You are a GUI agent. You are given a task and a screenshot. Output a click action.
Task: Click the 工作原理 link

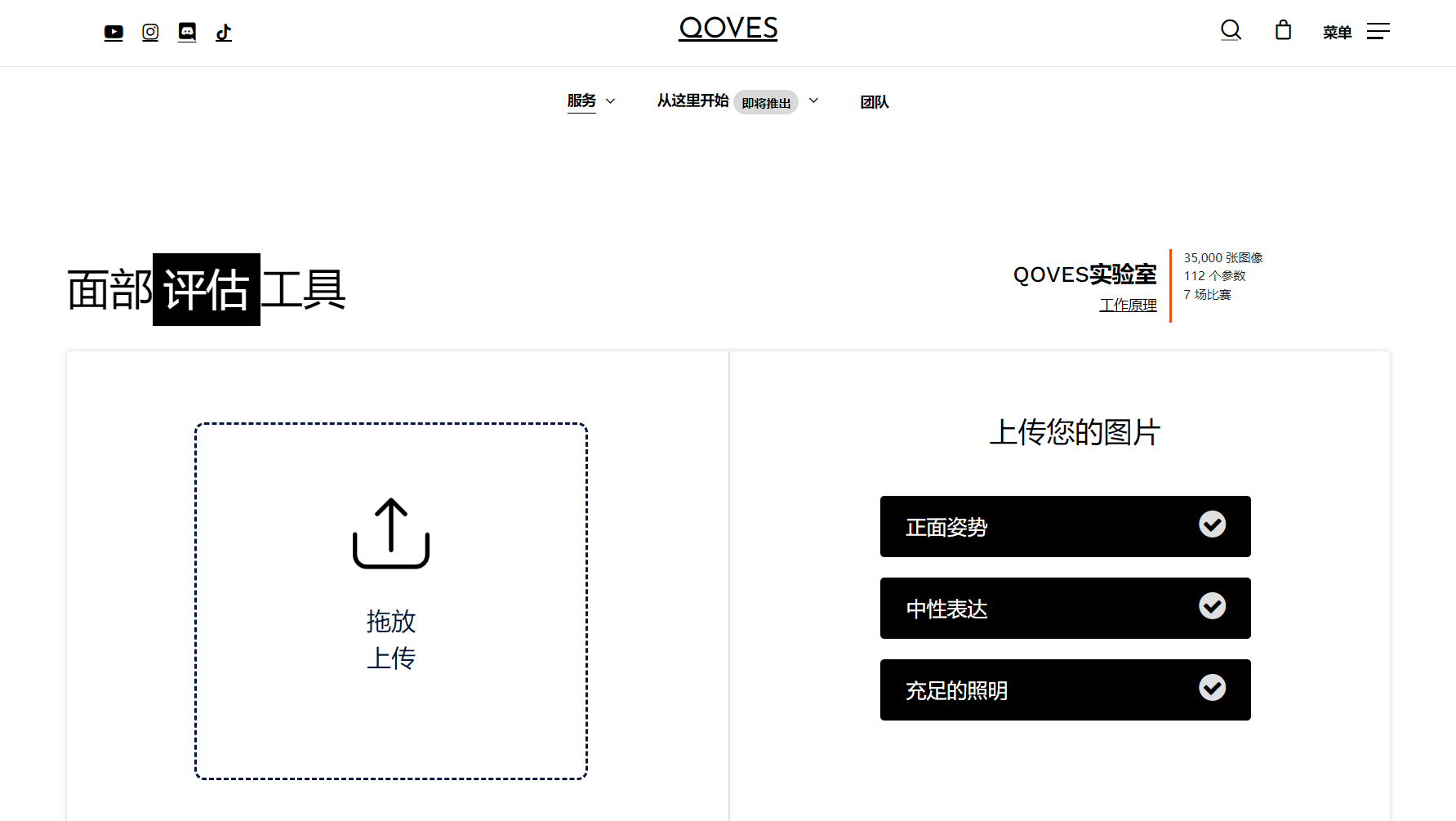coord(1128,305)
